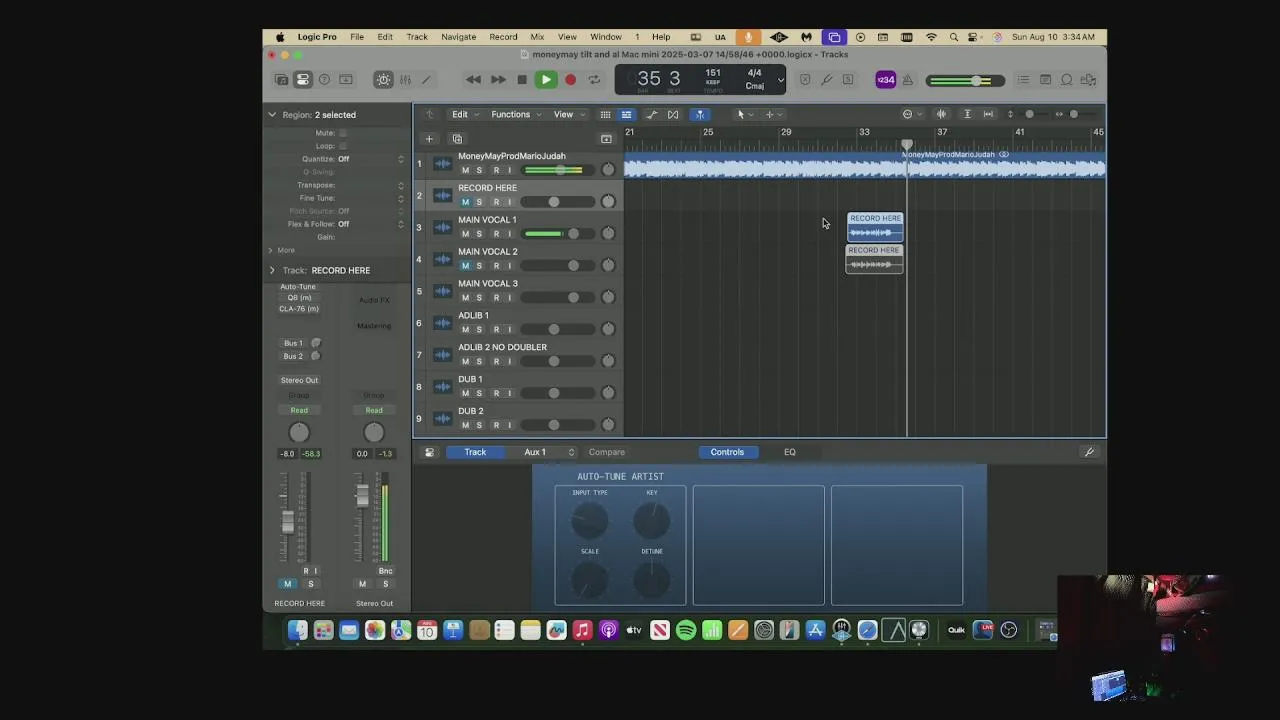Screen dimensions: 1280x720
Task: Open the Functions menu in Tracks area
Action: (x=514, y=114)
